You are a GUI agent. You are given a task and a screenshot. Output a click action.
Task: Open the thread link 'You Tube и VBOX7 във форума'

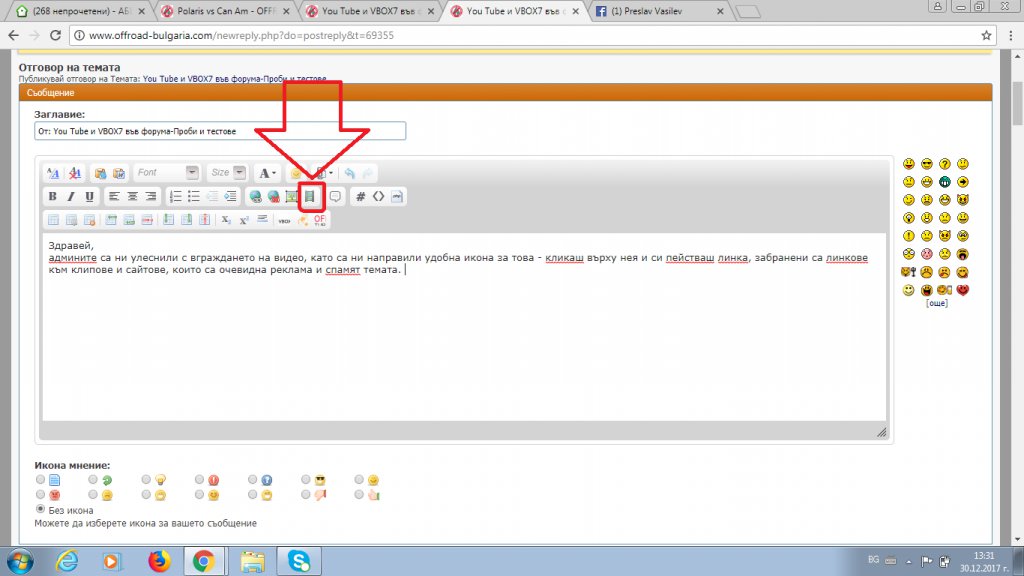[x=234, y=78]
